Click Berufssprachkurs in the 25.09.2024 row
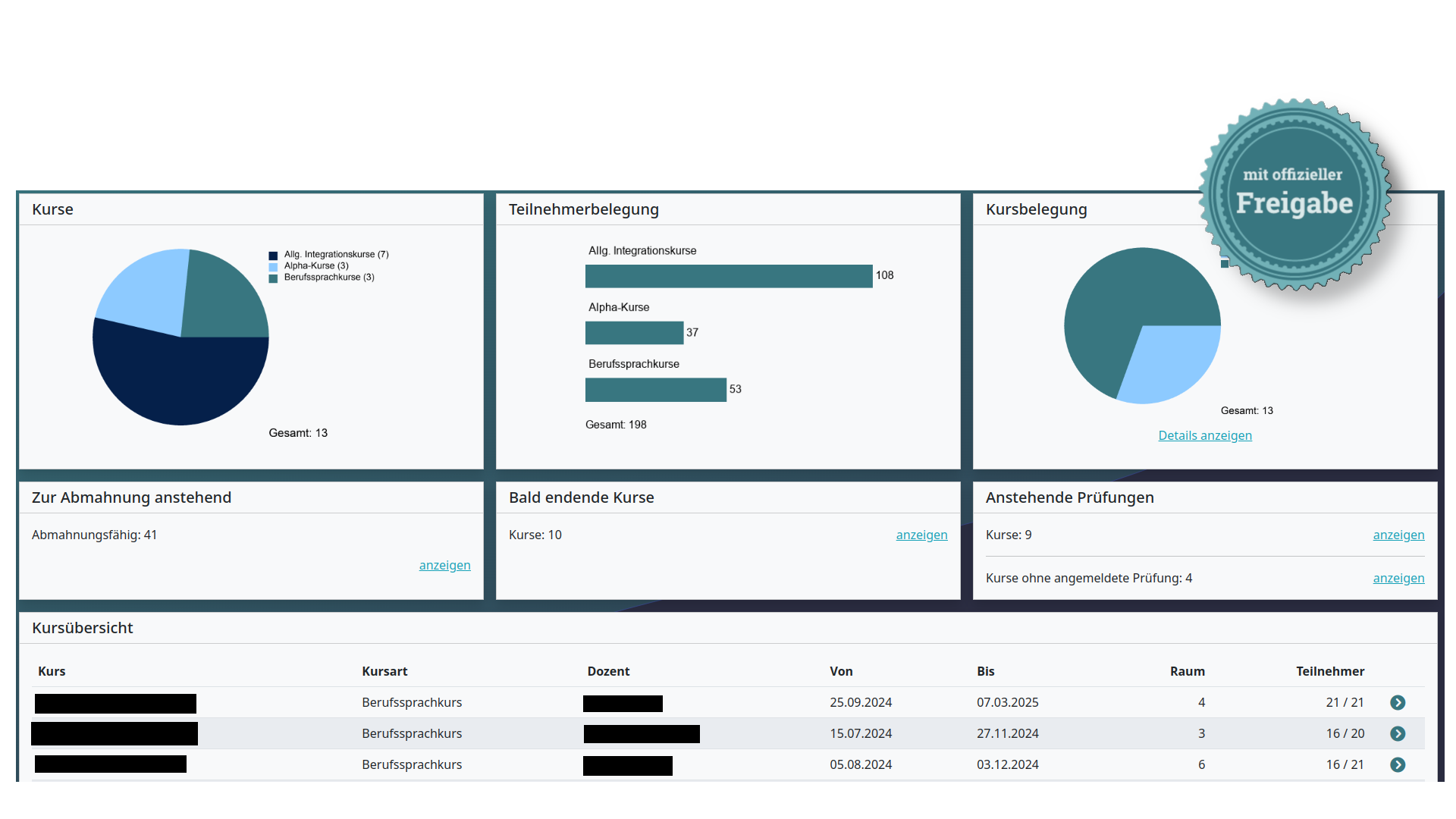The height and width of the screenshot is (819, 1456). pos(412,702)
